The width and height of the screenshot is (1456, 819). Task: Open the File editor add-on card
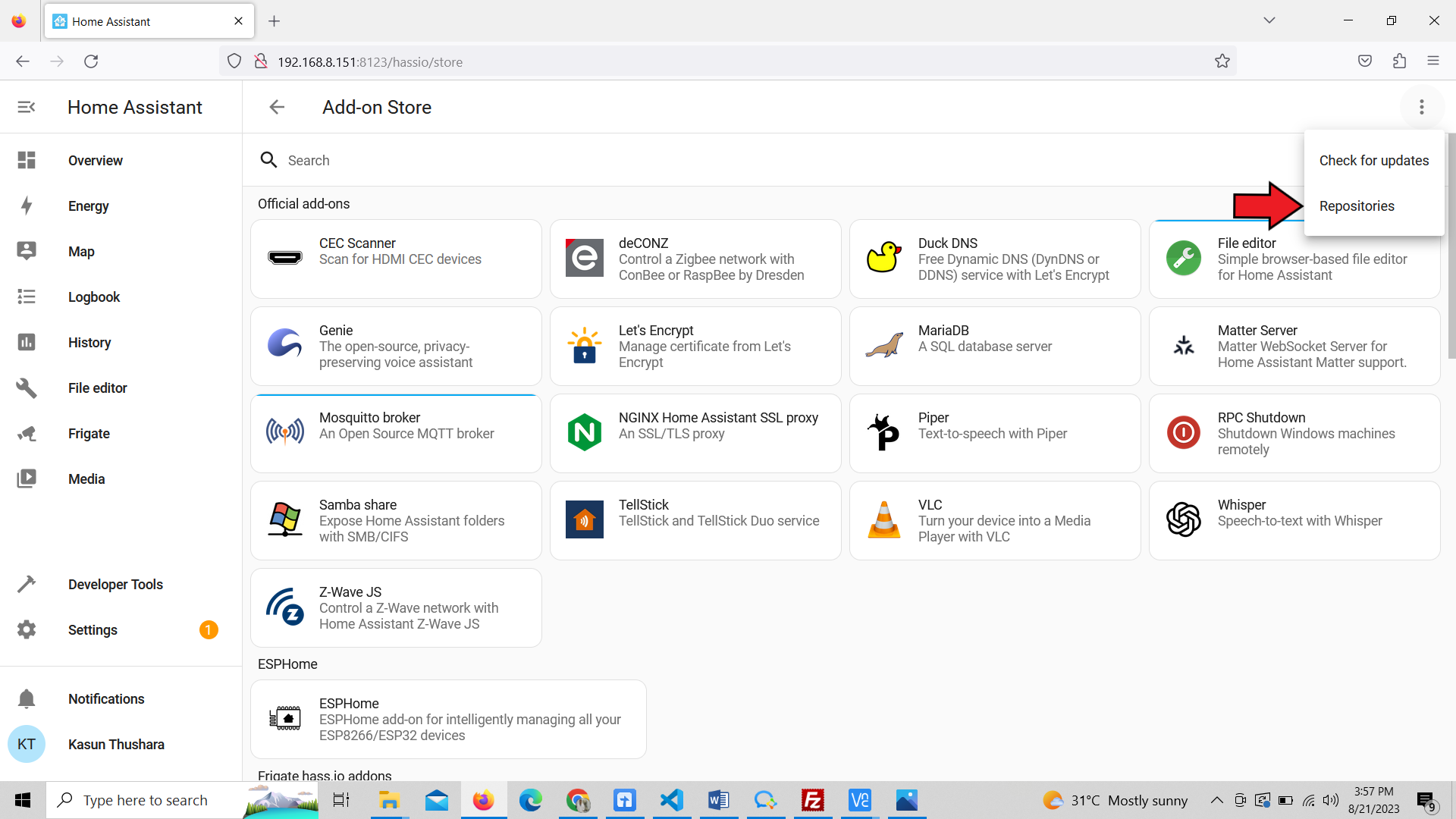click(x=1294, y=259)
